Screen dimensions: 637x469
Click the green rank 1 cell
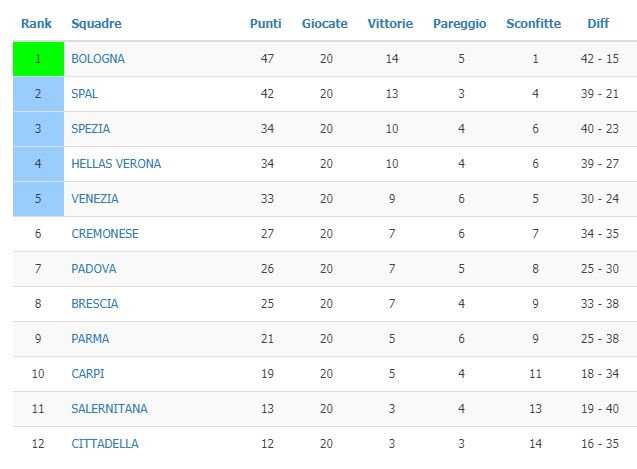[38, 59]
